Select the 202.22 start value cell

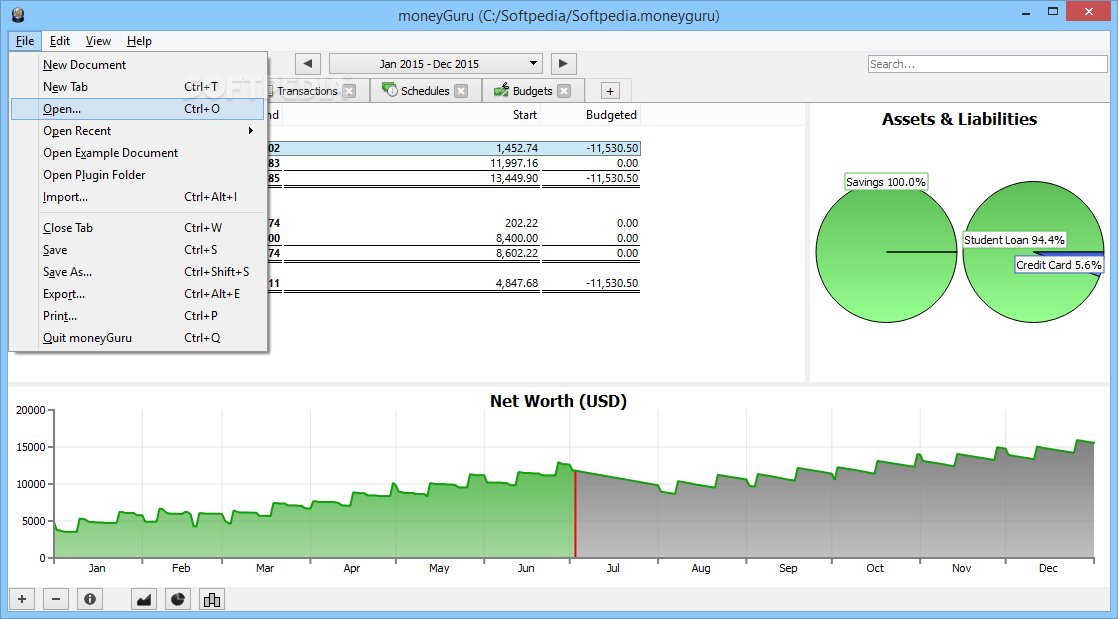tap(521, 223)
